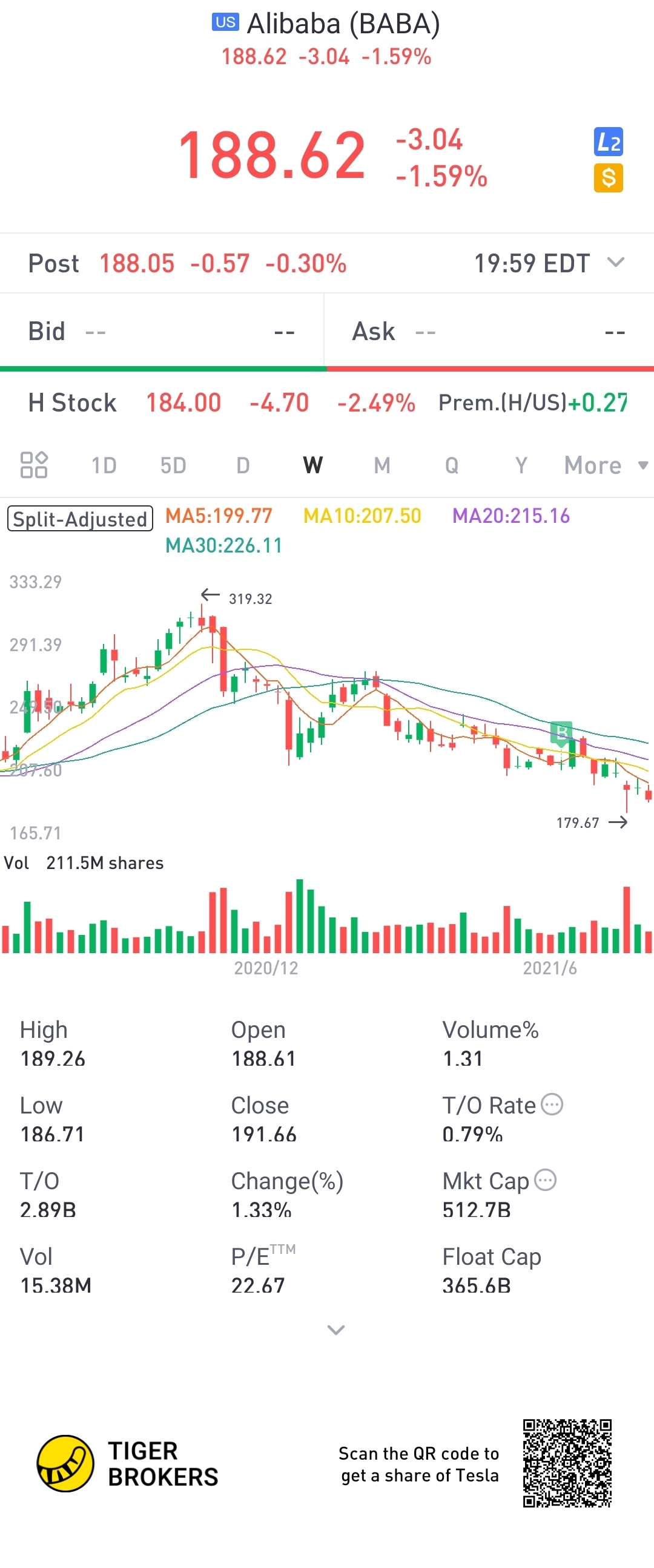This screenshot has width=654, height=1568.
Task: Expand the post-market time dropdown chevron
Action: pyautogui.click(x=616, y=263)
